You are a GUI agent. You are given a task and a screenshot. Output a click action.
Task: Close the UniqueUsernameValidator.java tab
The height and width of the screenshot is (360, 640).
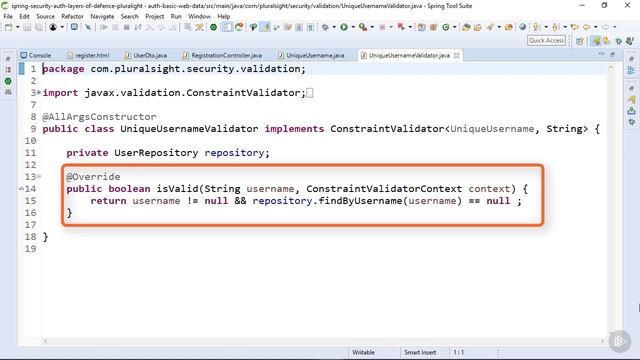(456, 55)
